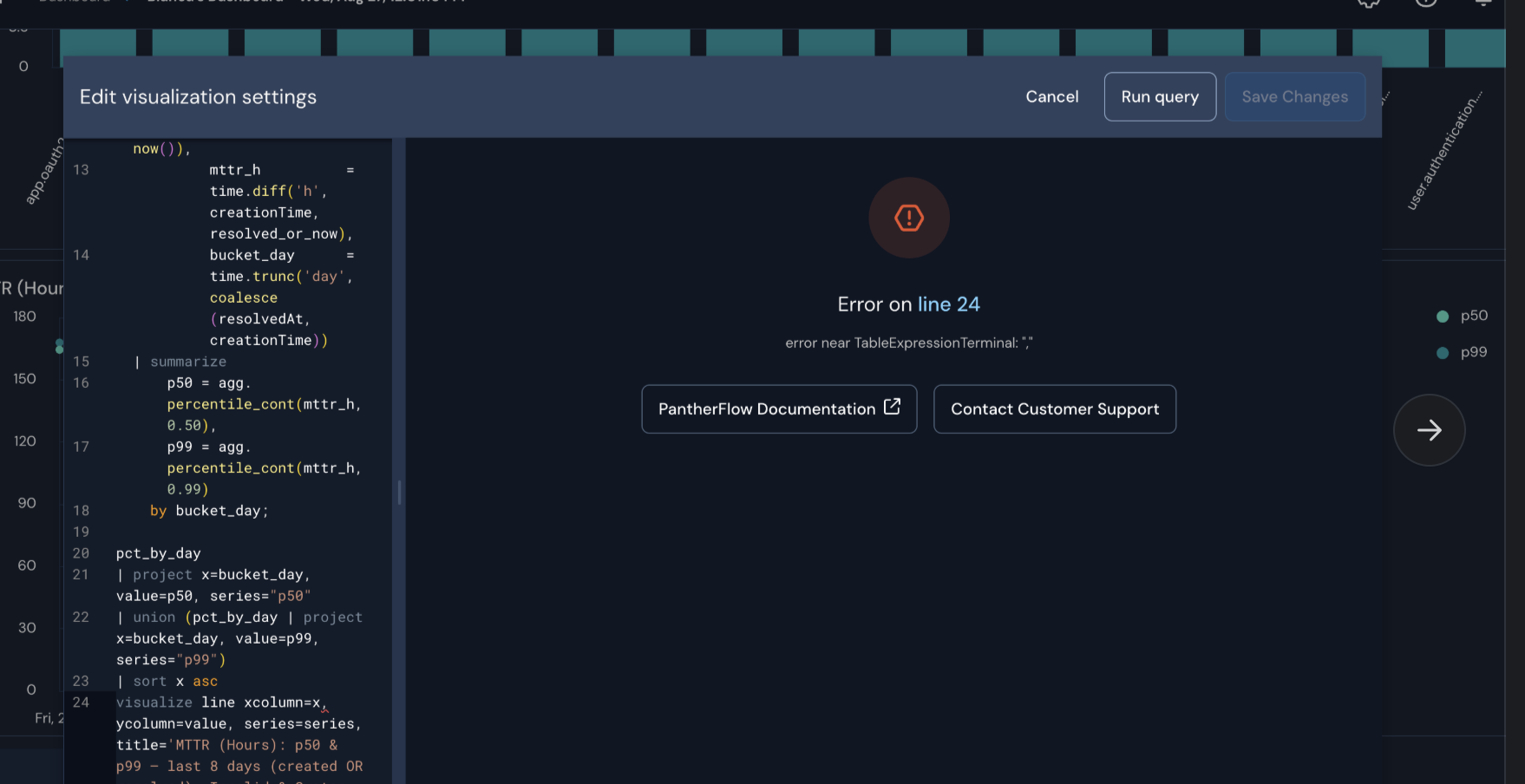Click the code editor scrollbar

[397, 493]
